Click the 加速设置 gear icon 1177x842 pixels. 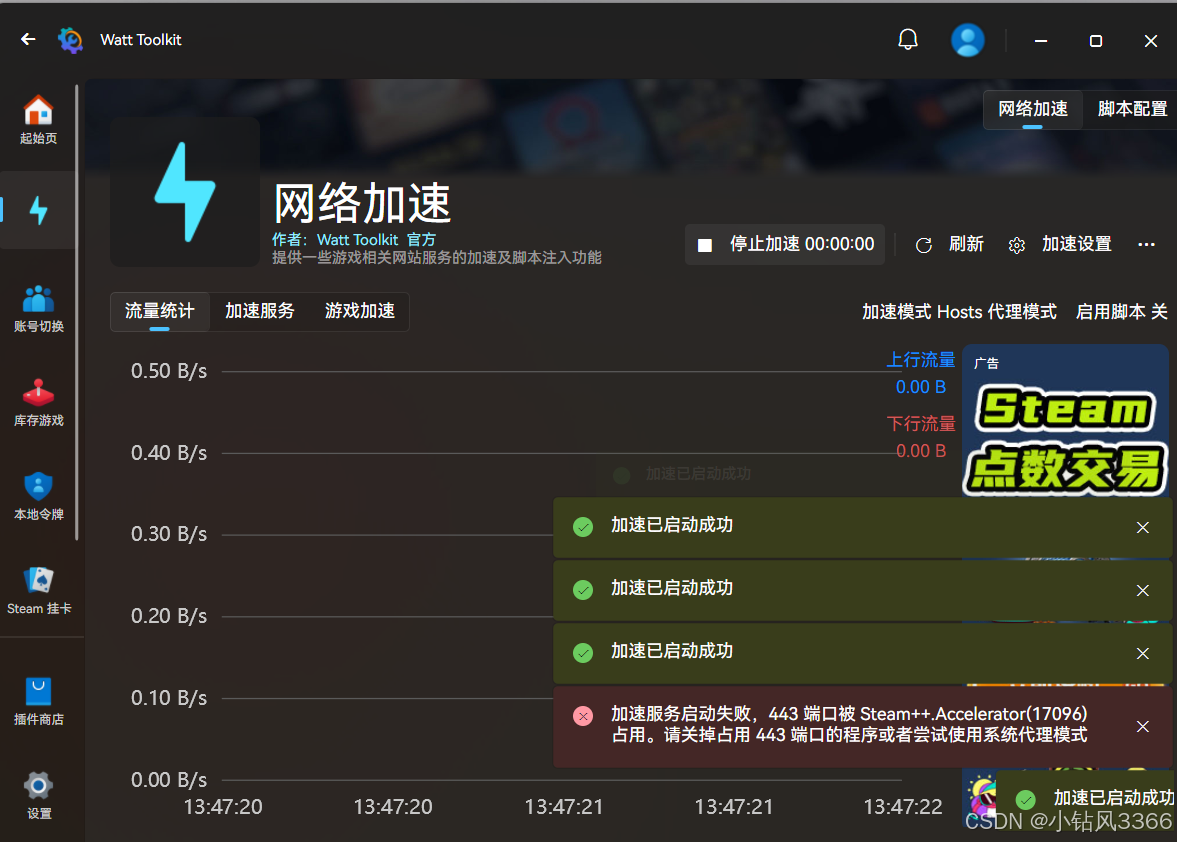1017,245
